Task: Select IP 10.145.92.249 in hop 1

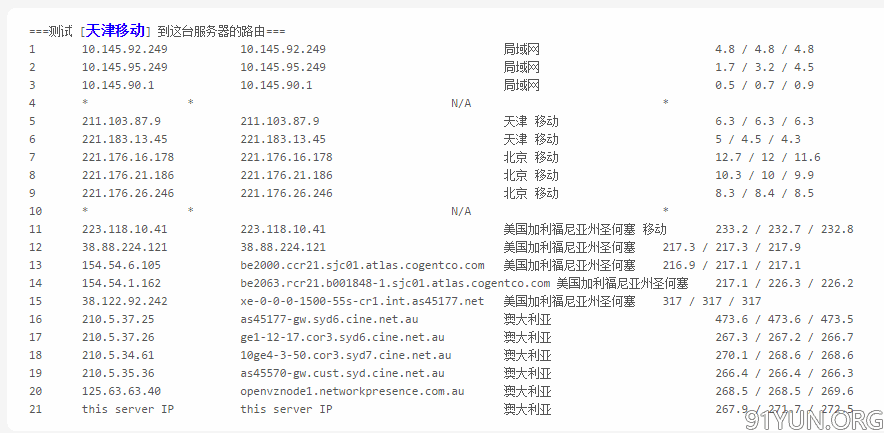Action: (125, 49)
